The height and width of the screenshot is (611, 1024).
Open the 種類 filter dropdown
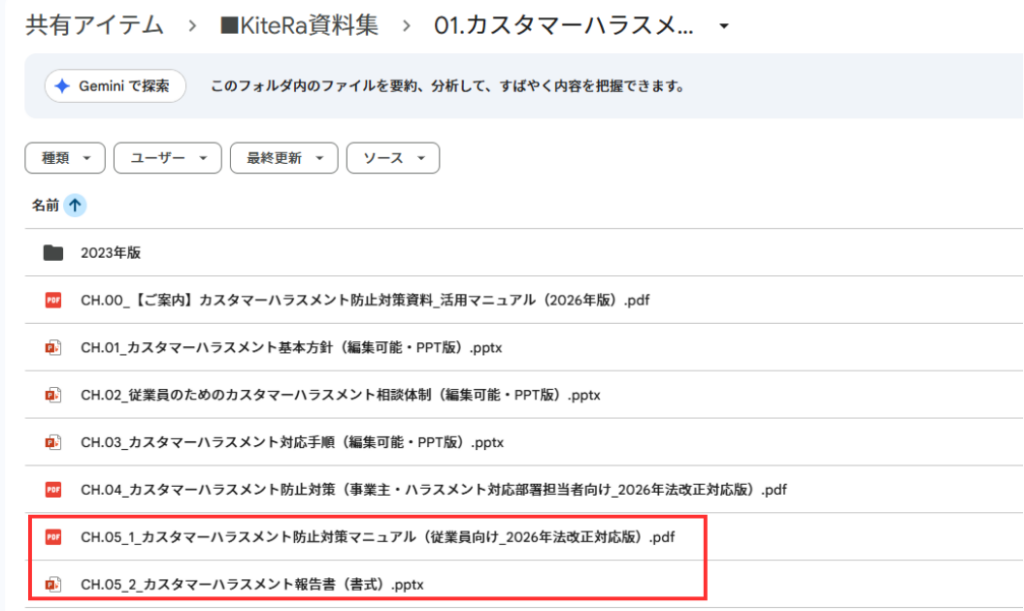[x=64, y=158]
